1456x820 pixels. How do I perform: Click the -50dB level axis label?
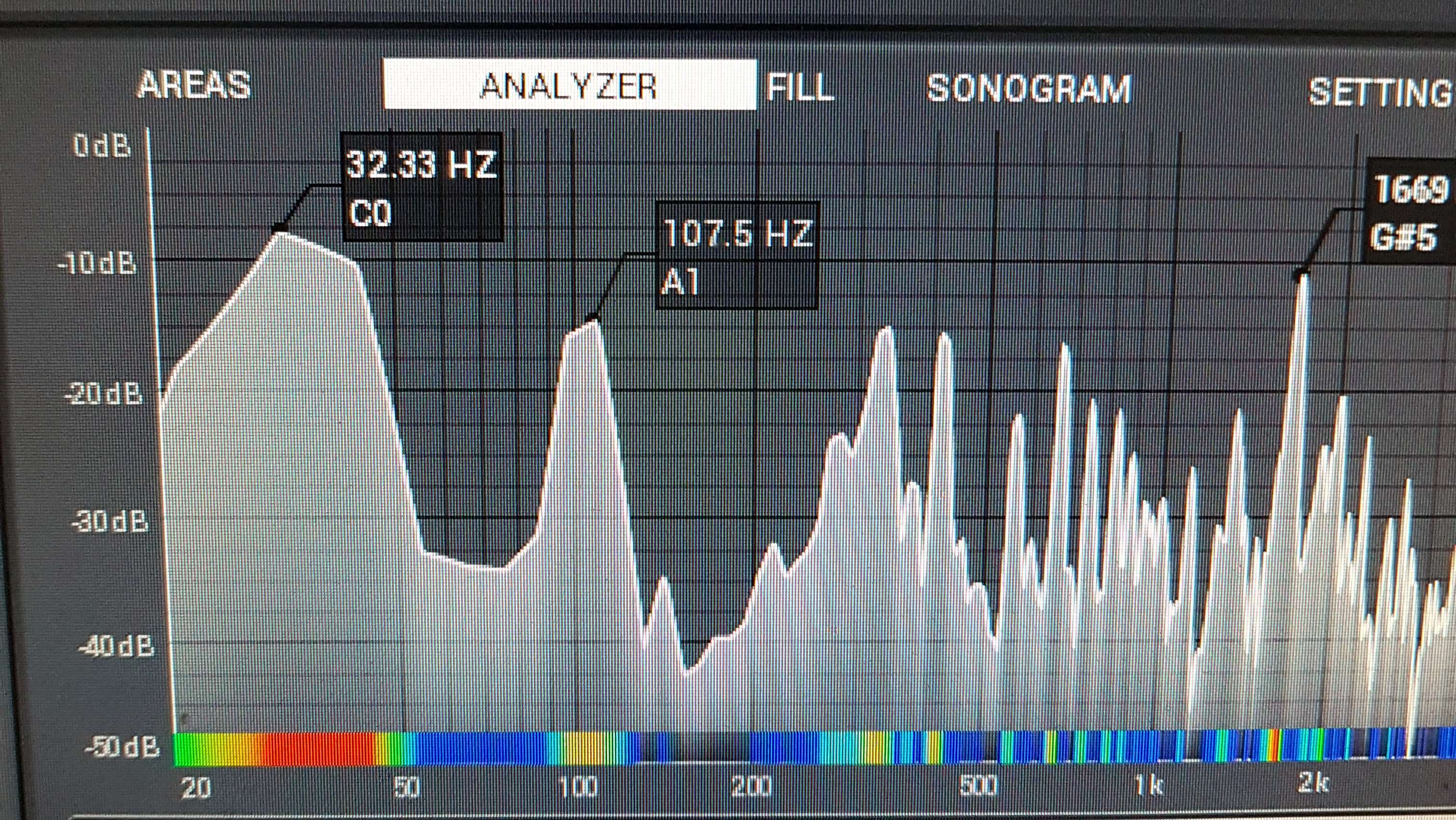click(123, 747)
